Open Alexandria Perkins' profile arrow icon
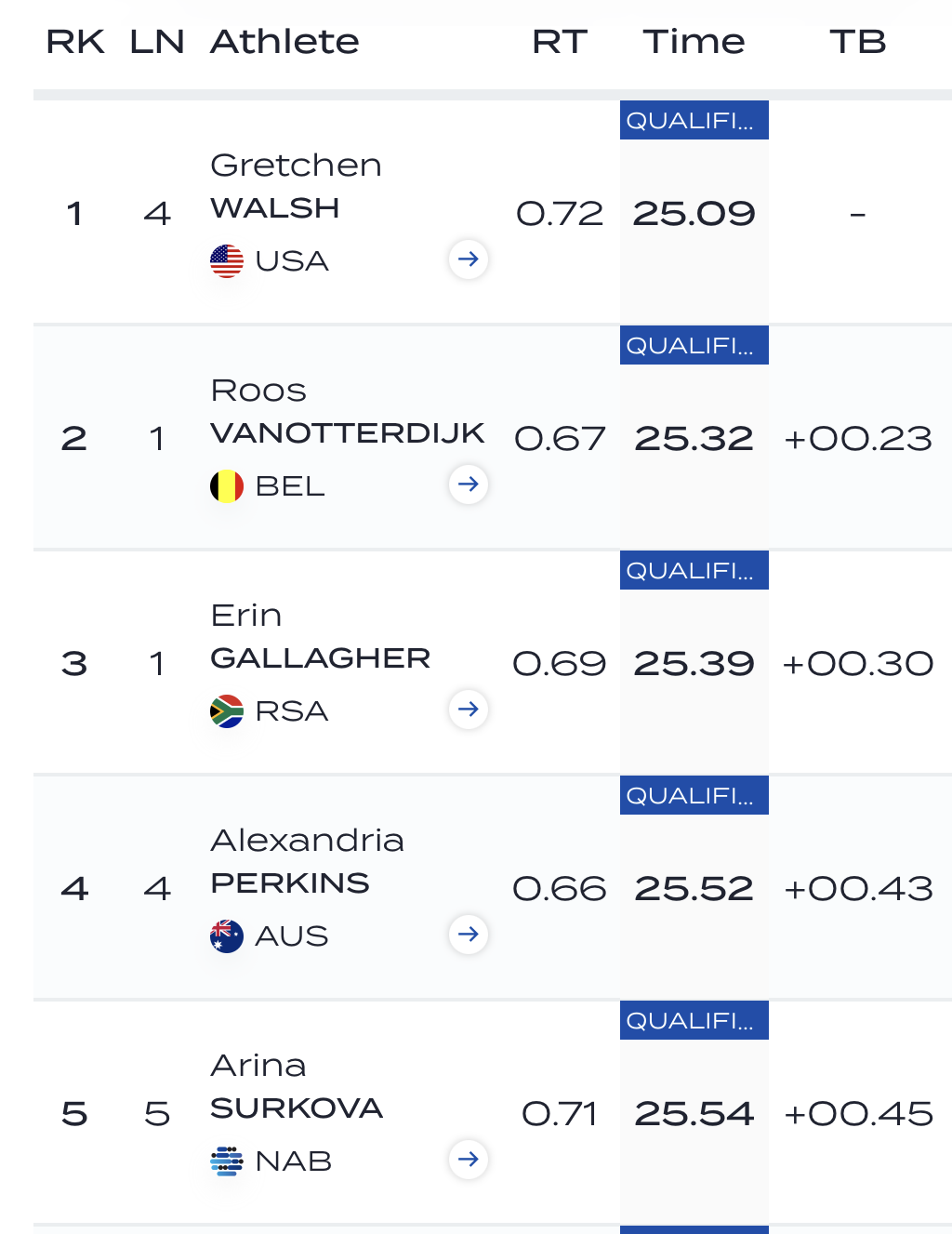The height and width of the screenshot is (1234, 952). (x=469, y=935)
